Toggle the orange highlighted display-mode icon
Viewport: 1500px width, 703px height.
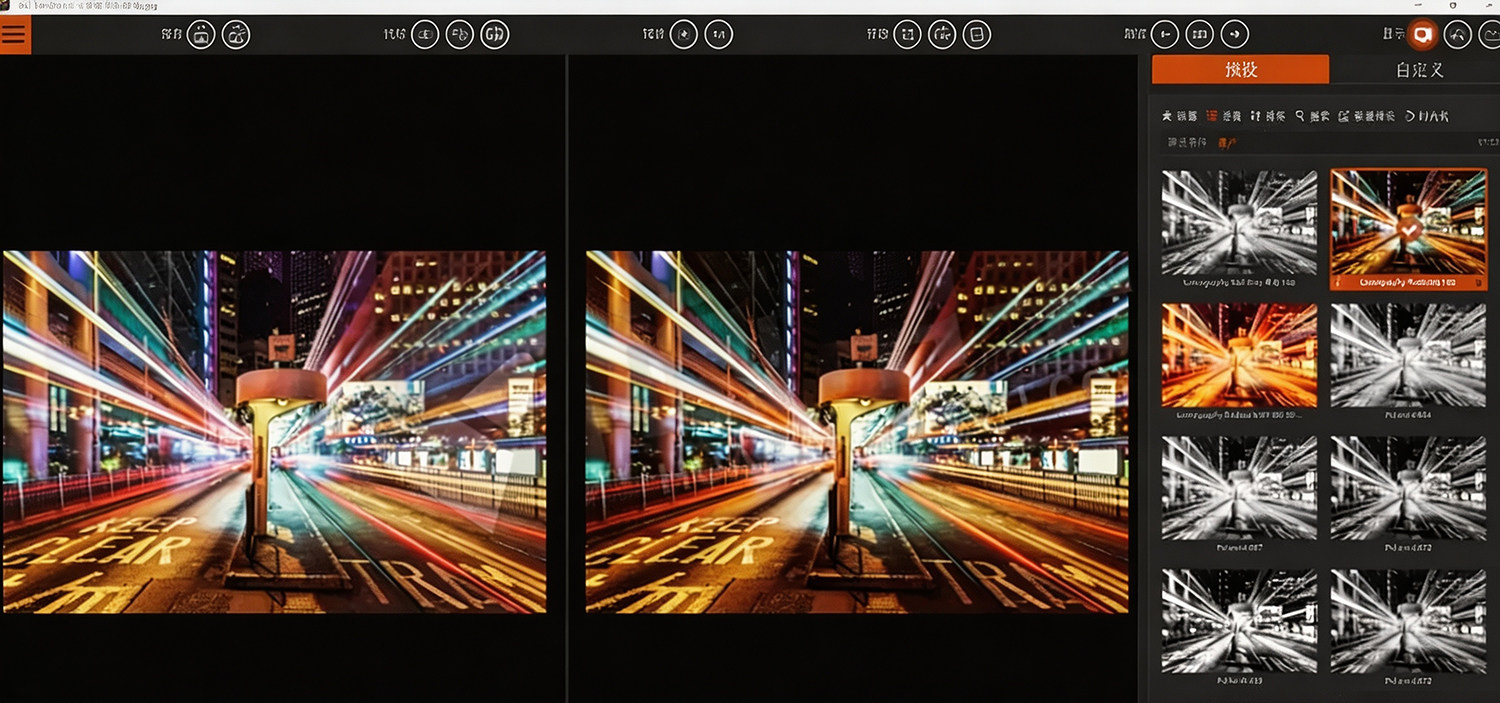coord(1422,35)
